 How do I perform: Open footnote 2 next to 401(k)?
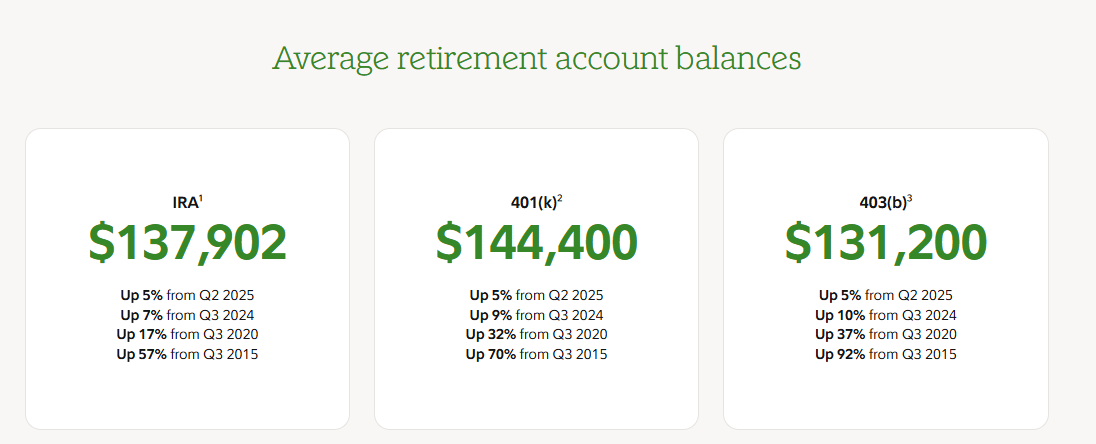tap(560, 199)
